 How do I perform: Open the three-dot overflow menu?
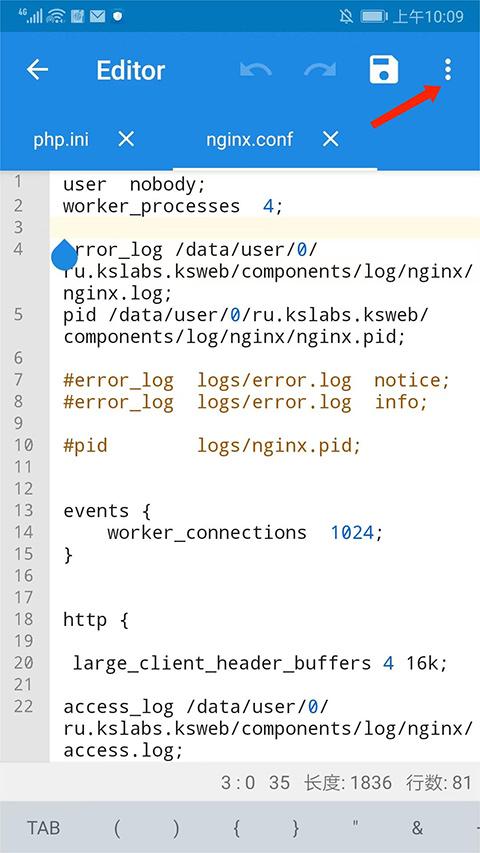click(447, 70)
